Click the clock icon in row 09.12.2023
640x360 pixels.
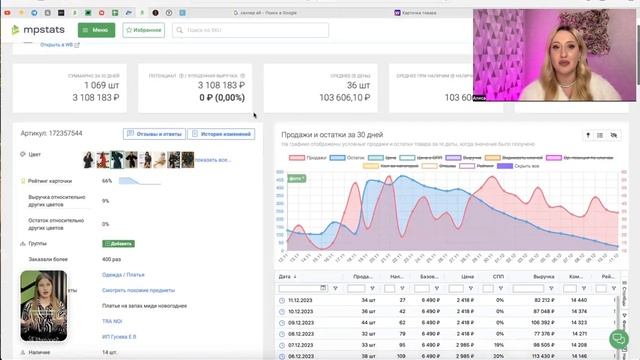coord(282,323)
